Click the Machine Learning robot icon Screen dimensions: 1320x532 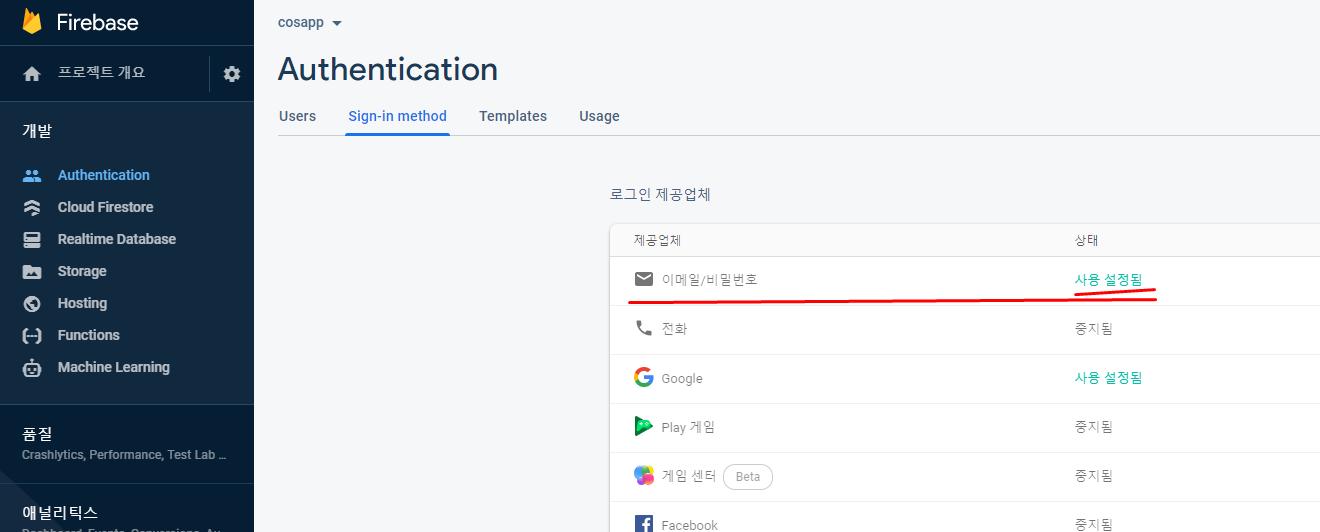[32, 367]
